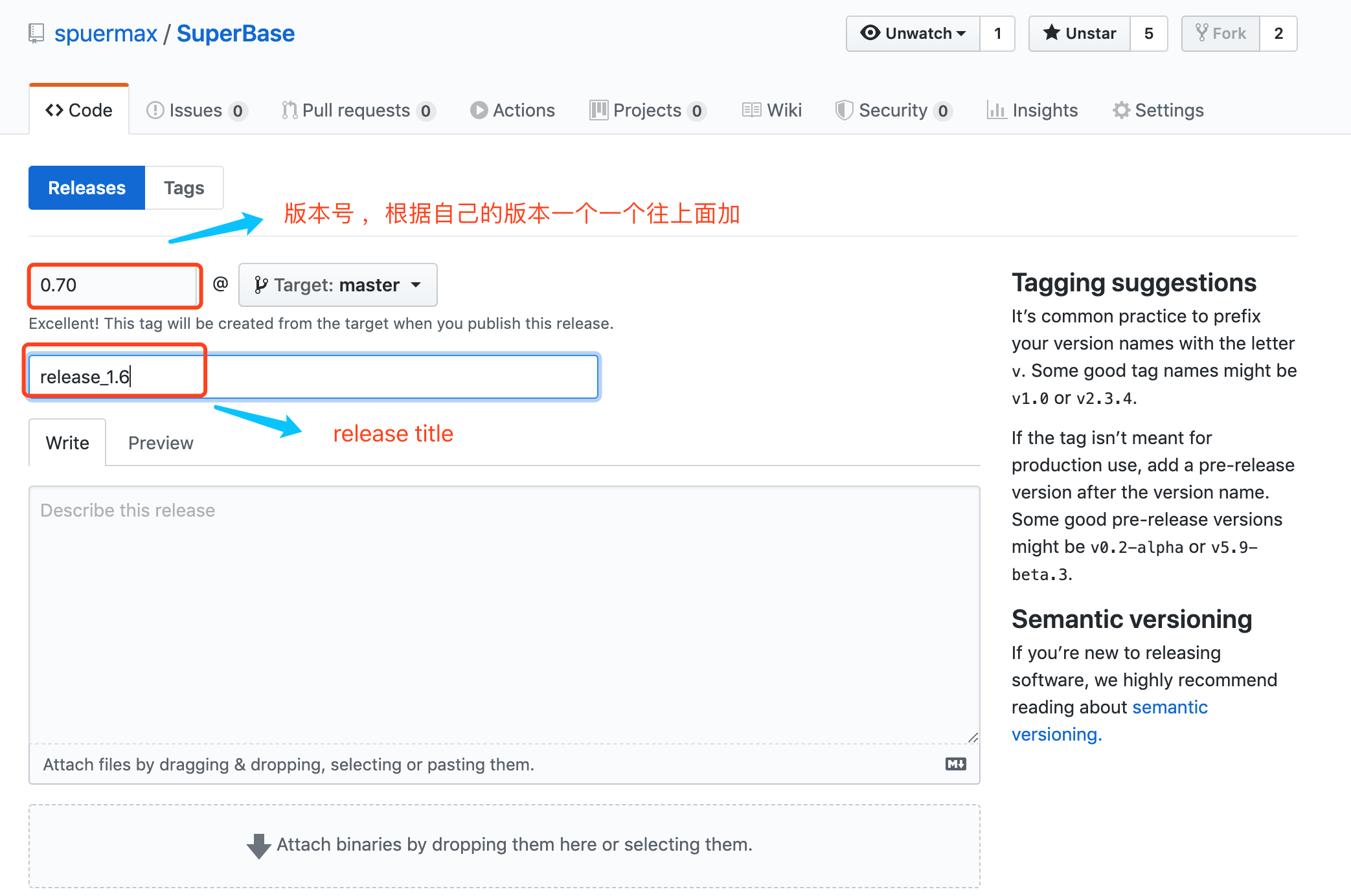Open Security using the shield icon
Image resolution: width=1351 pixels, height=896 pixels.
845,110
